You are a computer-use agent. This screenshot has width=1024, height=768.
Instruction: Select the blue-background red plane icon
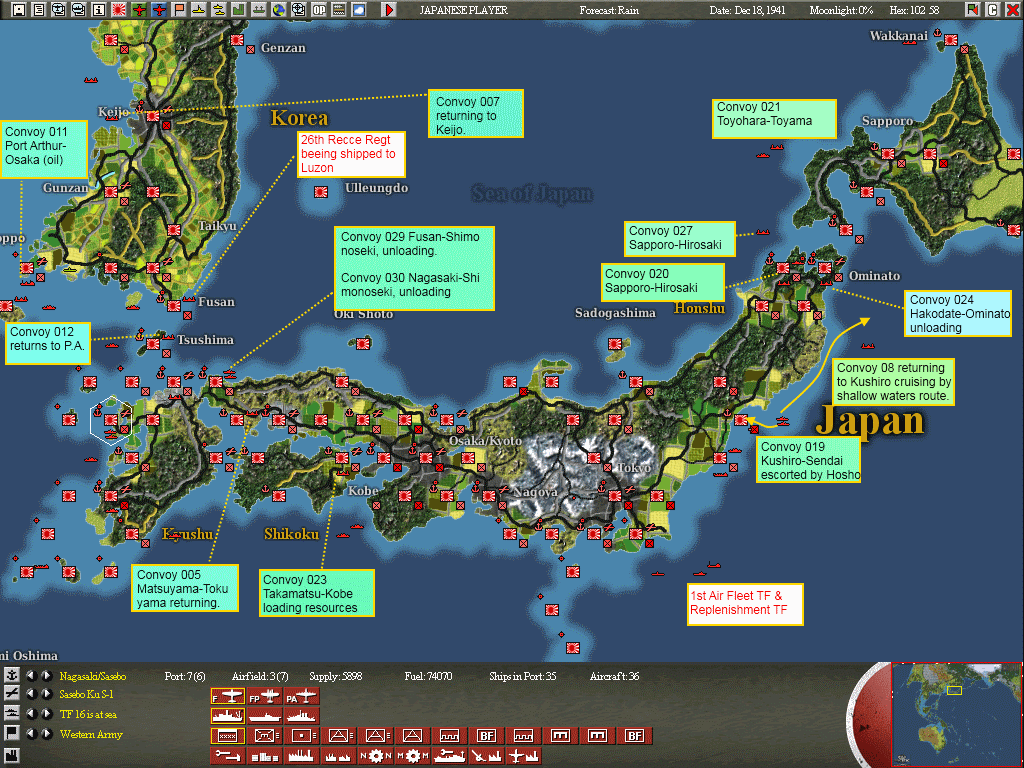click(x=159, y=10)
